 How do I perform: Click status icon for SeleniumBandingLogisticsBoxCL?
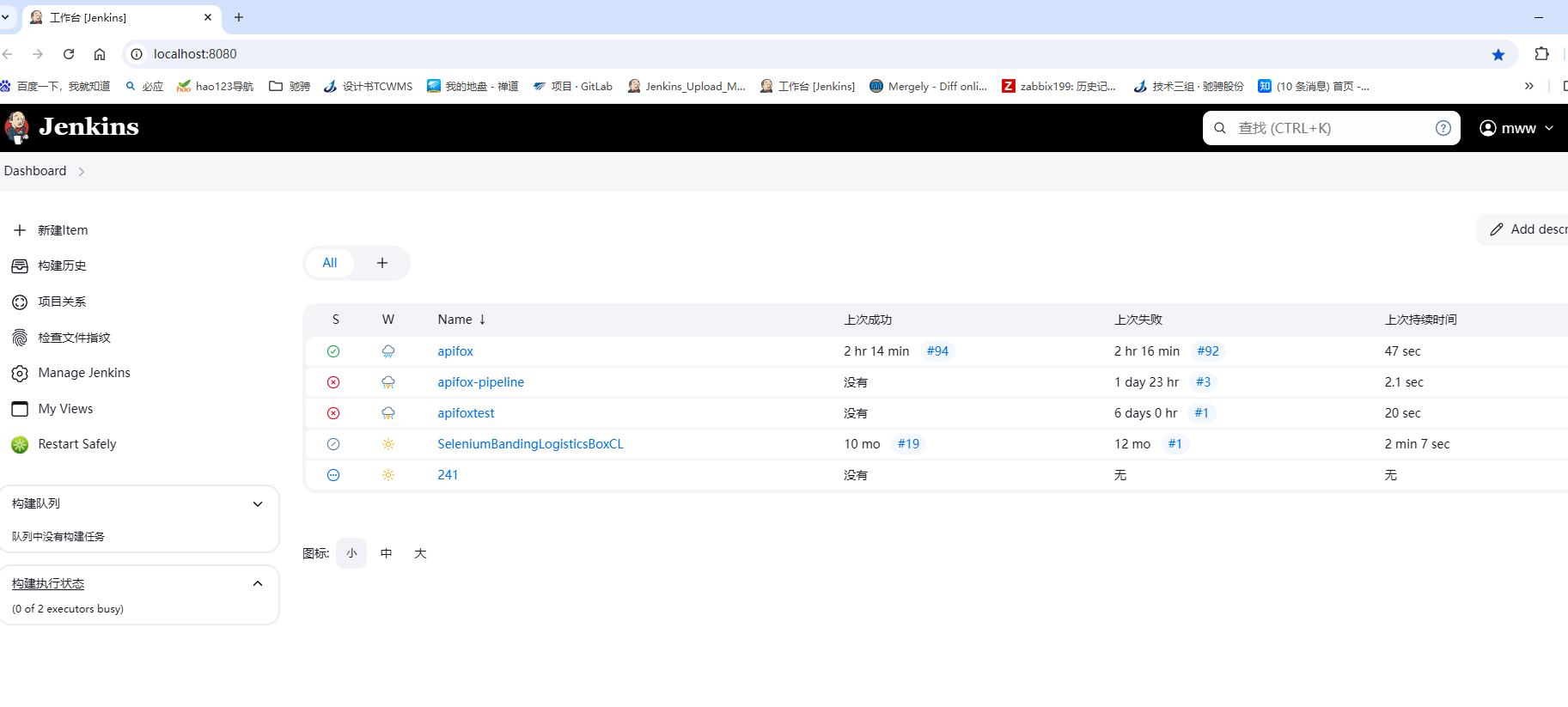tap(333, 444)
